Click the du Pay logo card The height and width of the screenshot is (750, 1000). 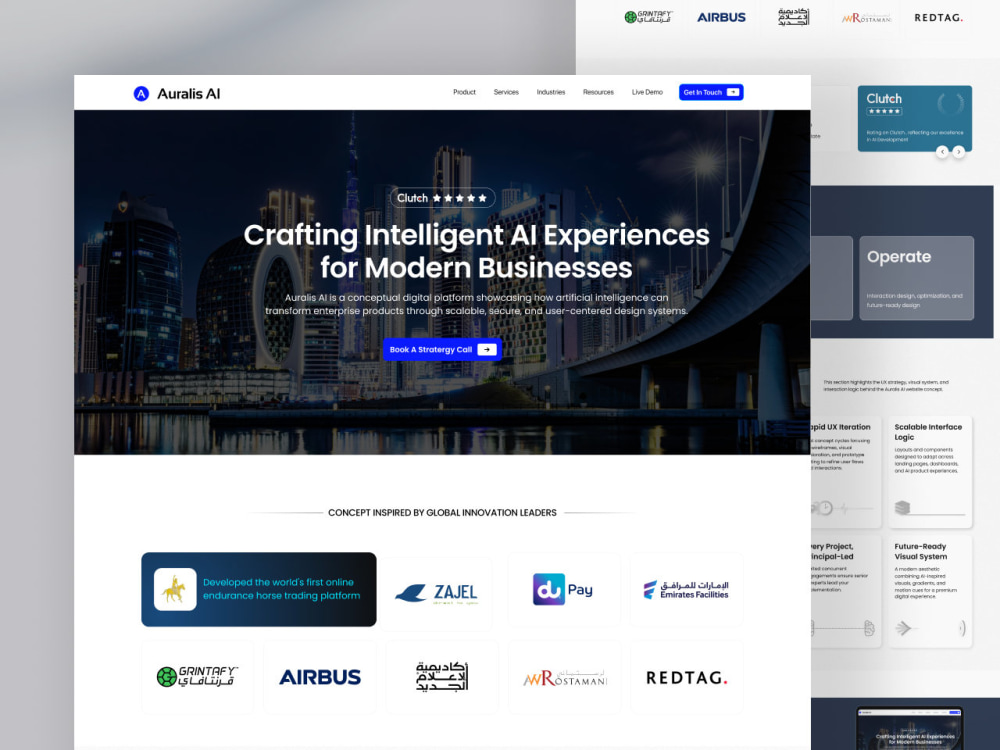[564, 589]
